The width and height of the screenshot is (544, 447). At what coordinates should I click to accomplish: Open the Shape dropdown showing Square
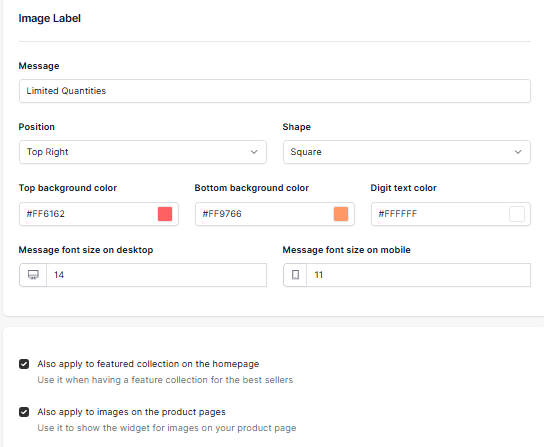(x=407, y=152)
